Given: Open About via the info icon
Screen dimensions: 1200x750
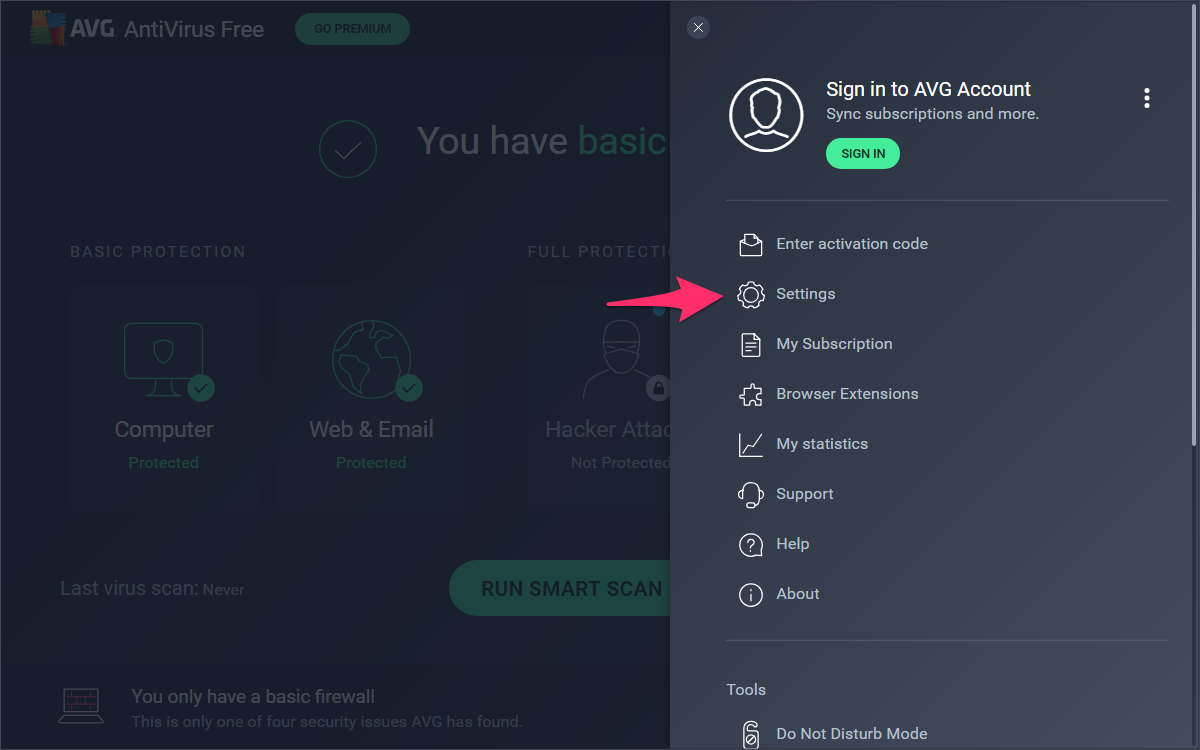Looking at the screenshot, I should (750, 594).
